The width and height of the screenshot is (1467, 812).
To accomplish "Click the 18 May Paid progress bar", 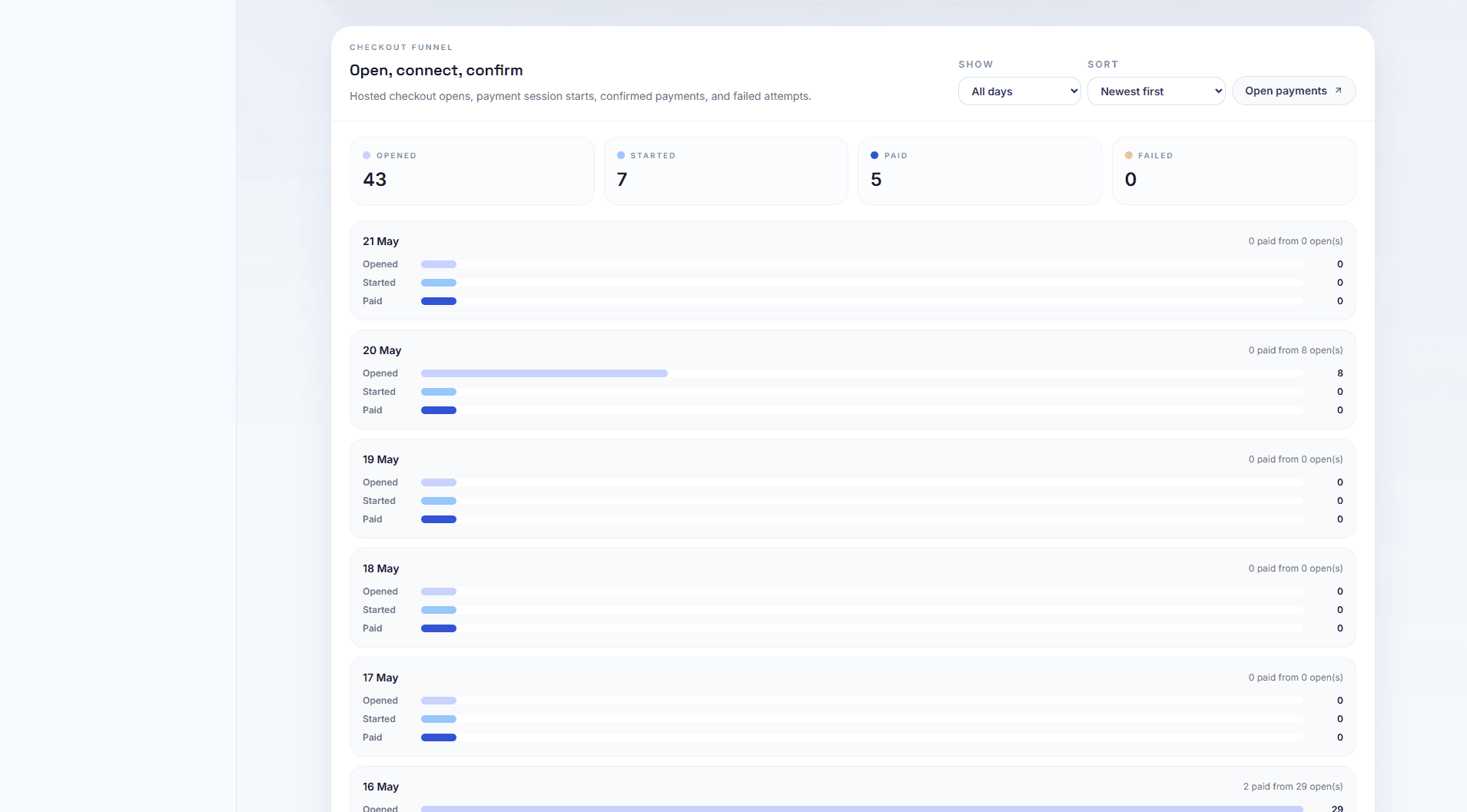I will [861, 628].
